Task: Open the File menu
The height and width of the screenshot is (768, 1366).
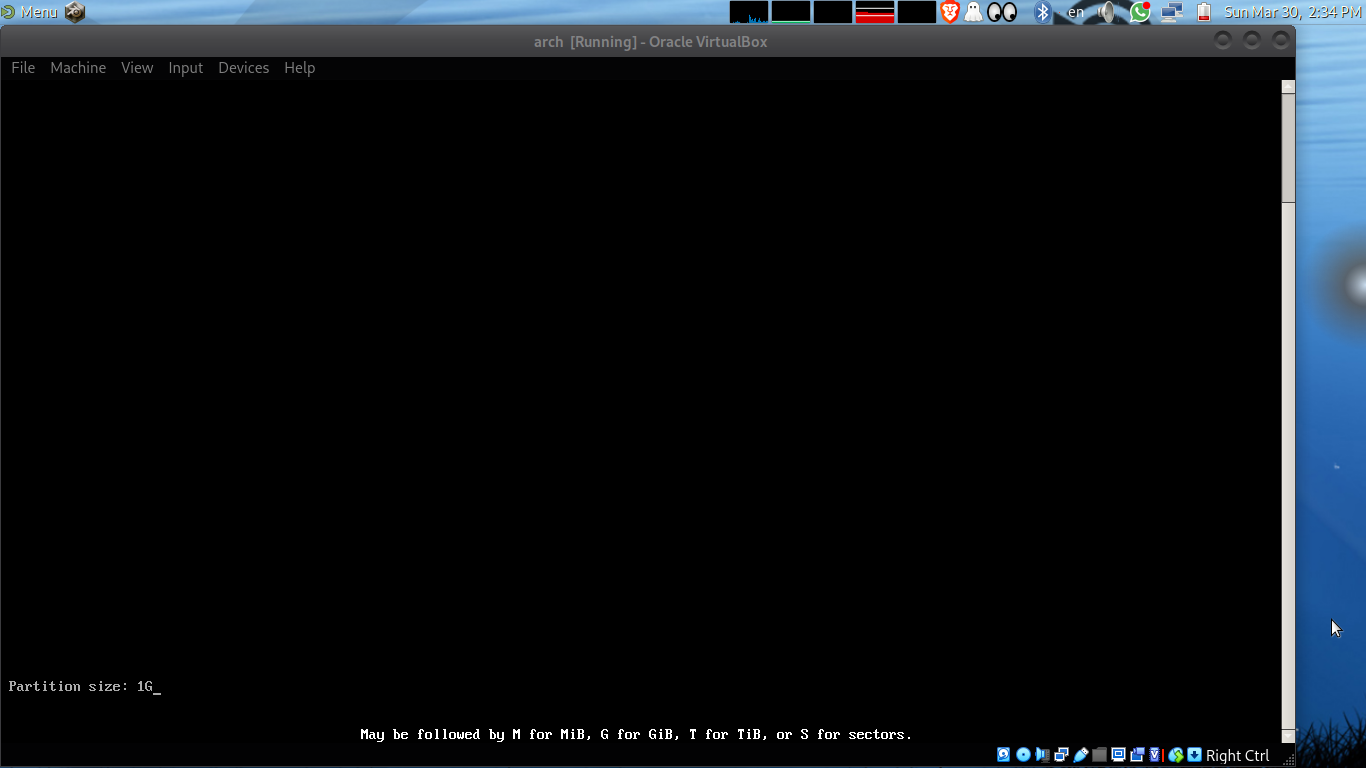Action: tap(23, 68)
